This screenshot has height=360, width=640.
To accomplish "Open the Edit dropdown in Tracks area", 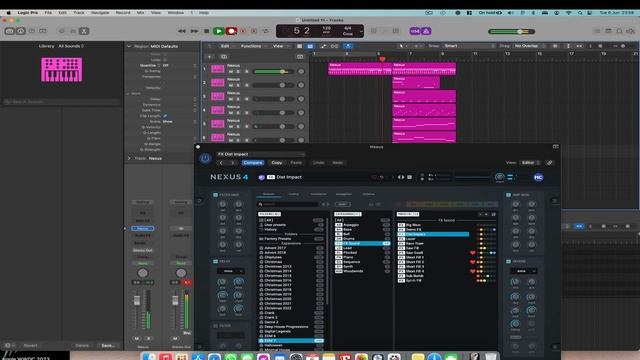I will click(x=227, y=46).
